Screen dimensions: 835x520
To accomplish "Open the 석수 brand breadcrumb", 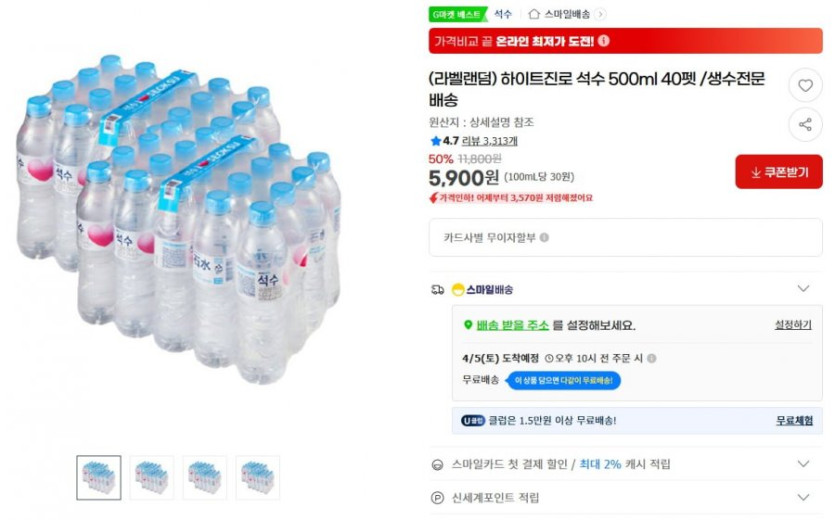I will pos(503,14).
